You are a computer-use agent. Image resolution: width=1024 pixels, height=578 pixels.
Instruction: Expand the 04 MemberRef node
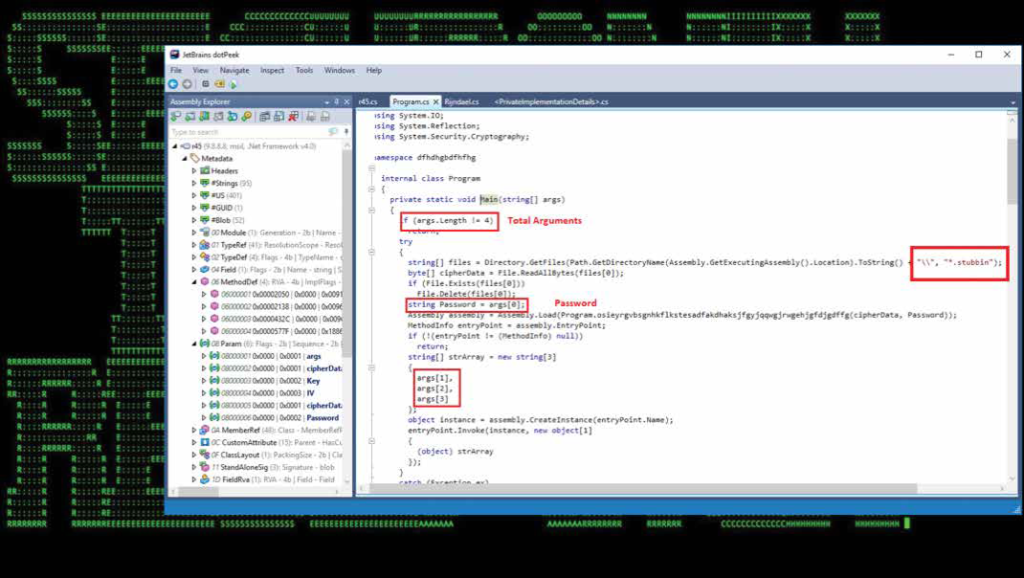pos(194,430)
